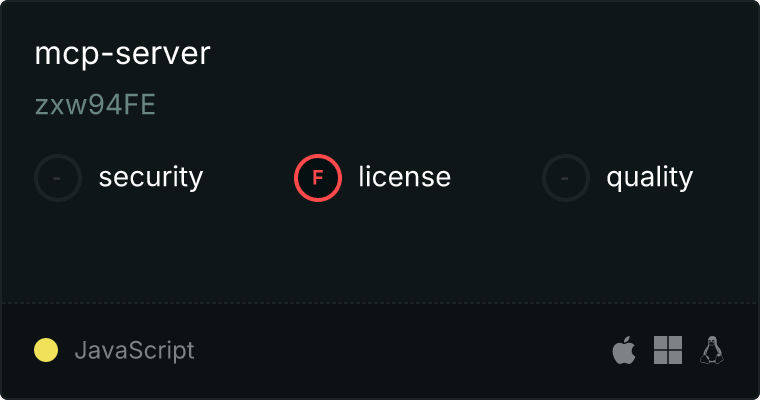
Task: Click the Apple macOS platform icon
Action: click(624, 350)
